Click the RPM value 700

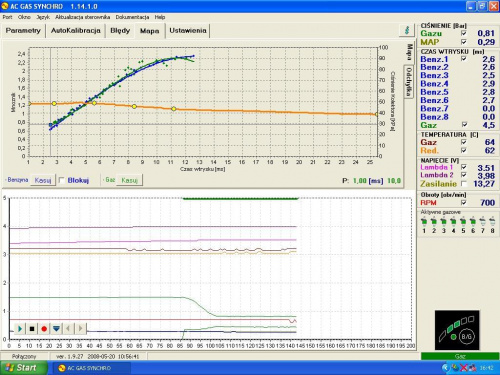point(487,202)
